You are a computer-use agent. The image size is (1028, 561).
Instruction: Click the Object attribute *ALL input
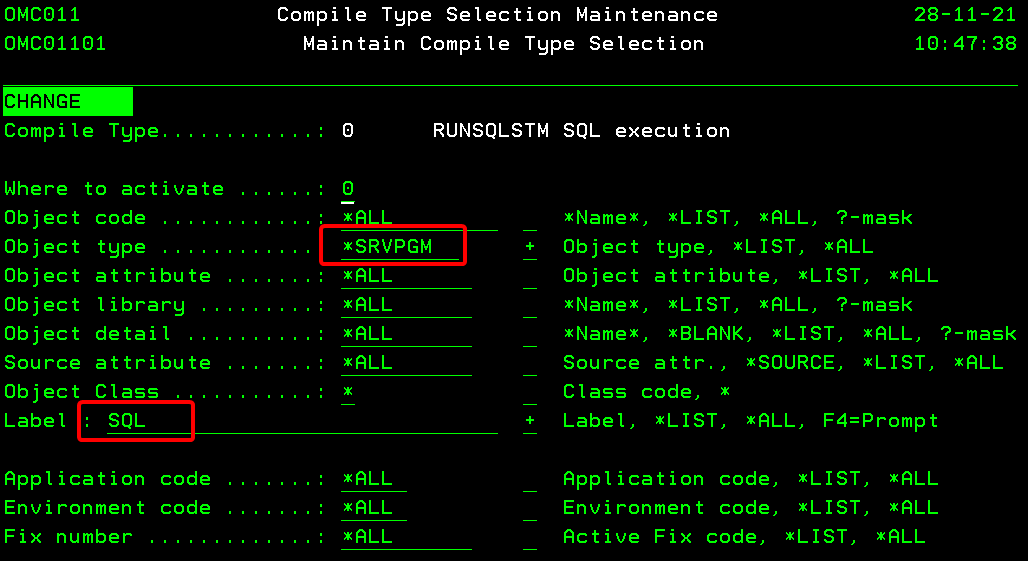tap(405, 276)
